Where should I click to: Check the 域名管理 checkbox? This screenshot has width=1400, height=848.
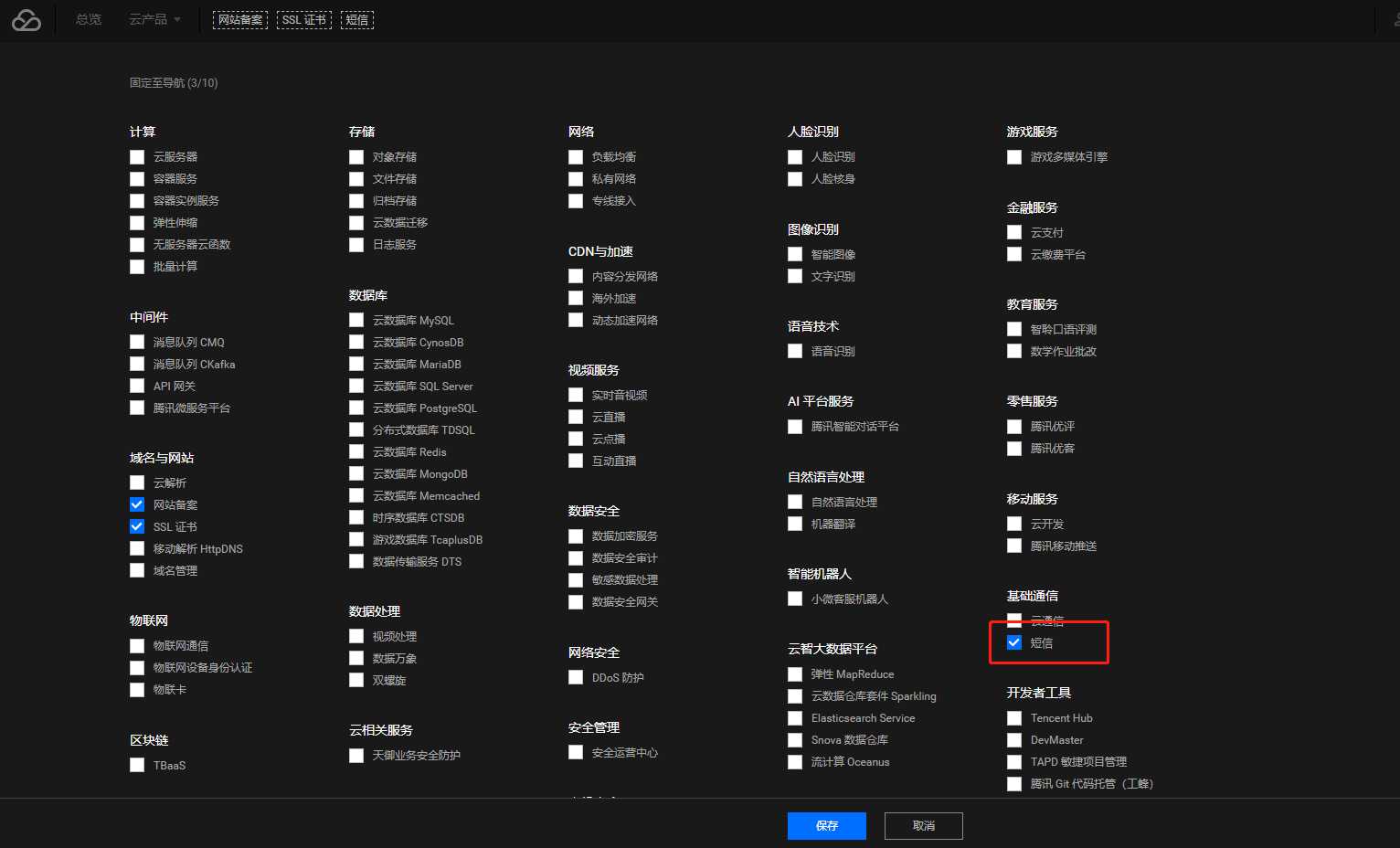137,570
